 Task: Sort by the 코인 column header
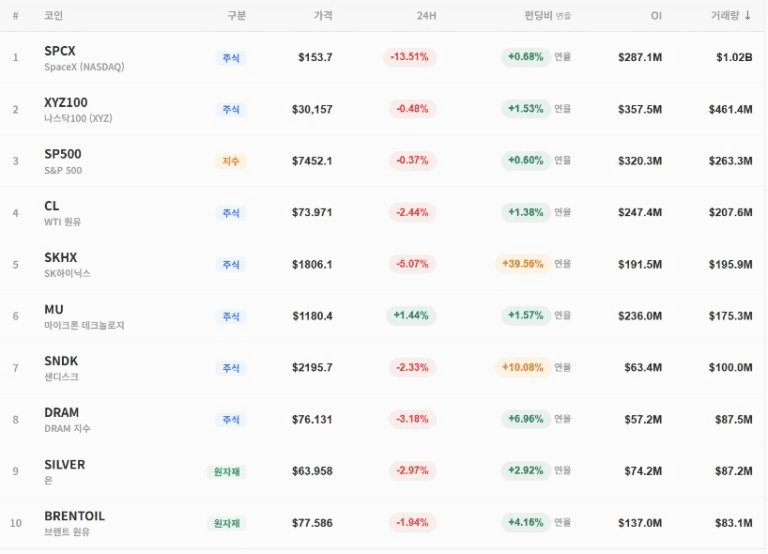53,16
